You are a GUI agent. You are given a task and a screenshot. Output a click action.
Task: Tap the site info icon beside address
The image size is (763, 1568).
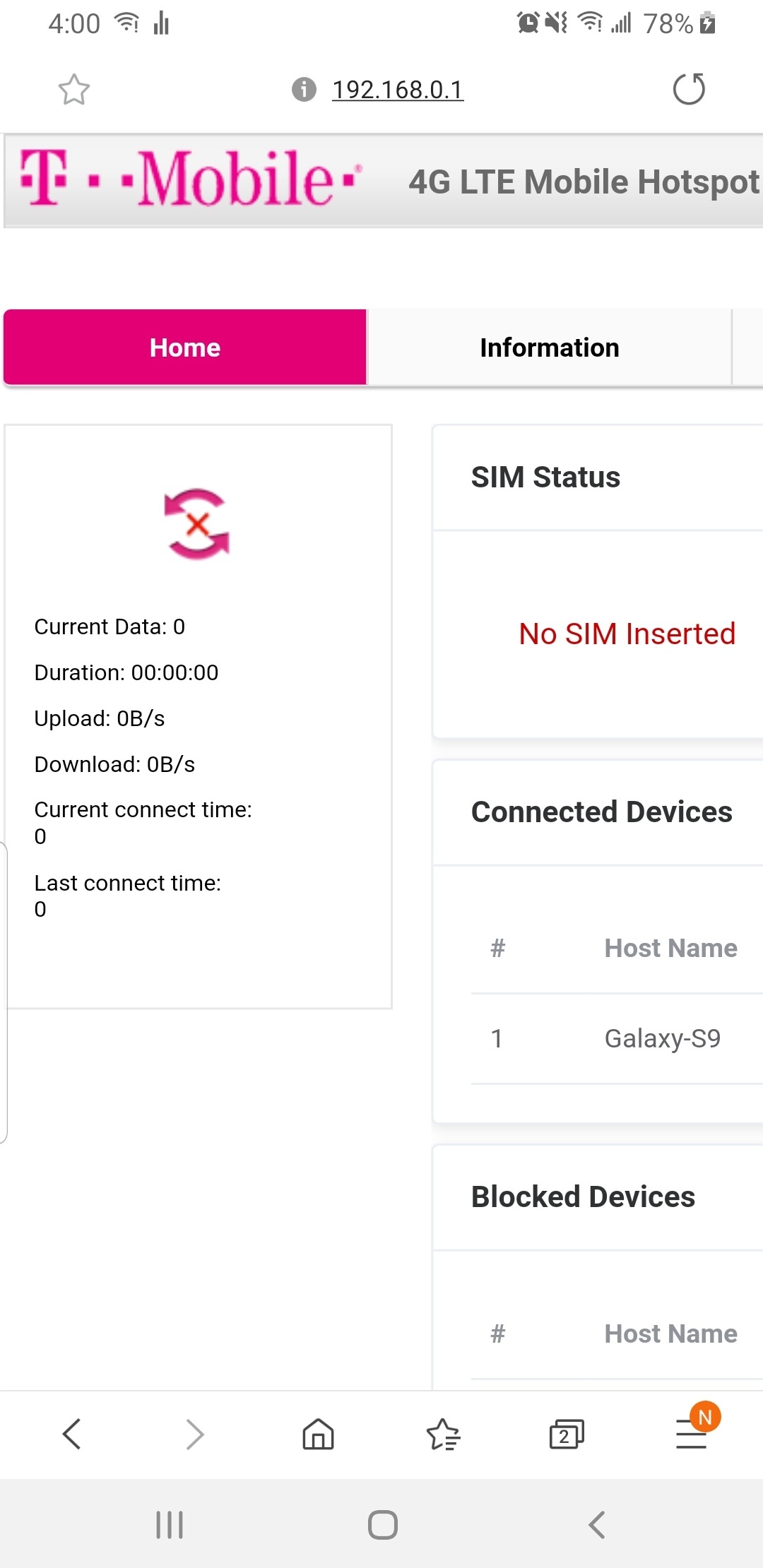(304, 90)
